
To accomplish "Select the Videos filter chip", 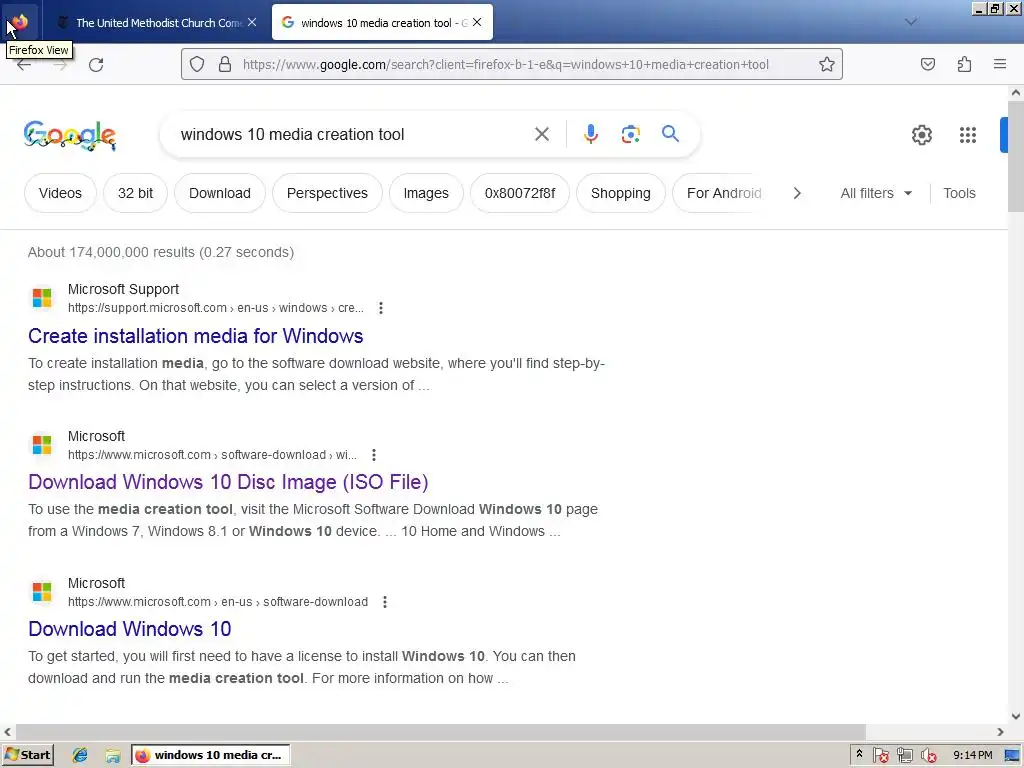I will pyautogui.click(x=60, y=193).
